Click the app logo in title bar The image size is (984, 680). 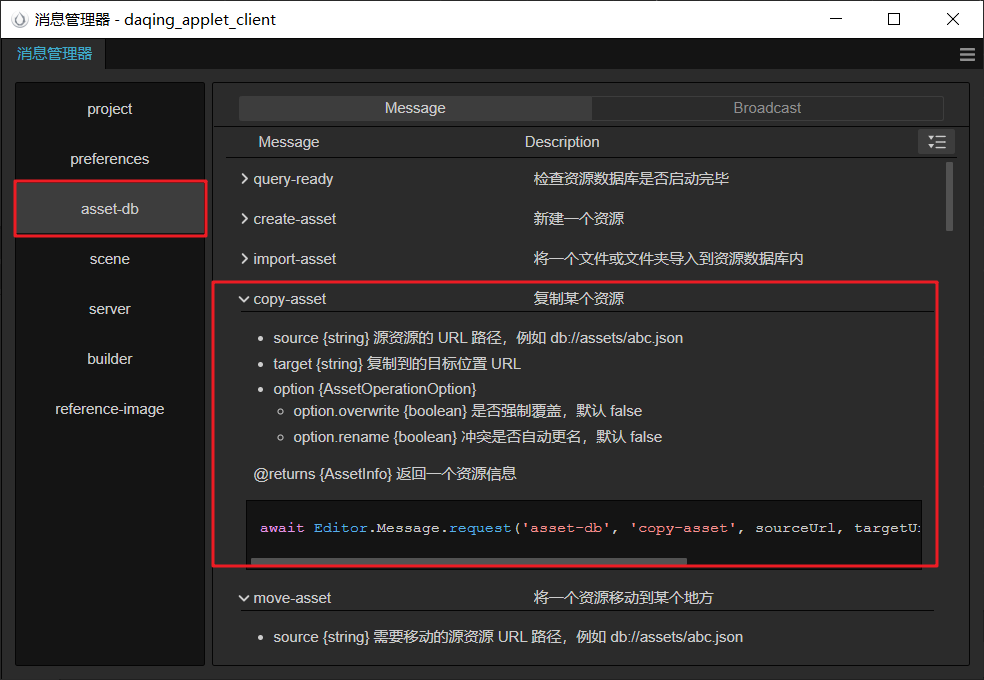click(x=20, y=19)
